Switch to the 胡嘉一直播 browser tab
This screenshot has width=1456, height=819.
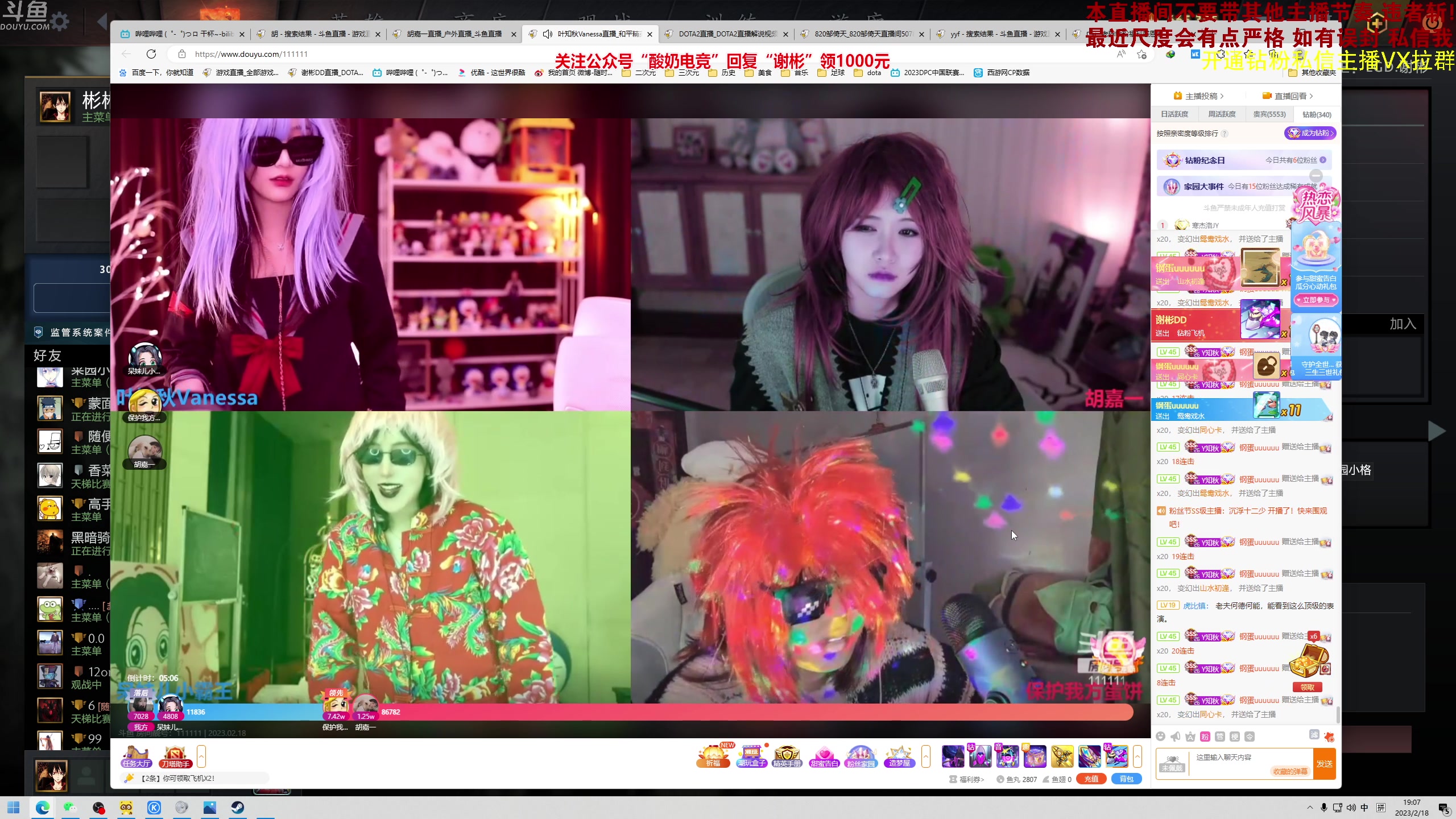tap(454, 34)
